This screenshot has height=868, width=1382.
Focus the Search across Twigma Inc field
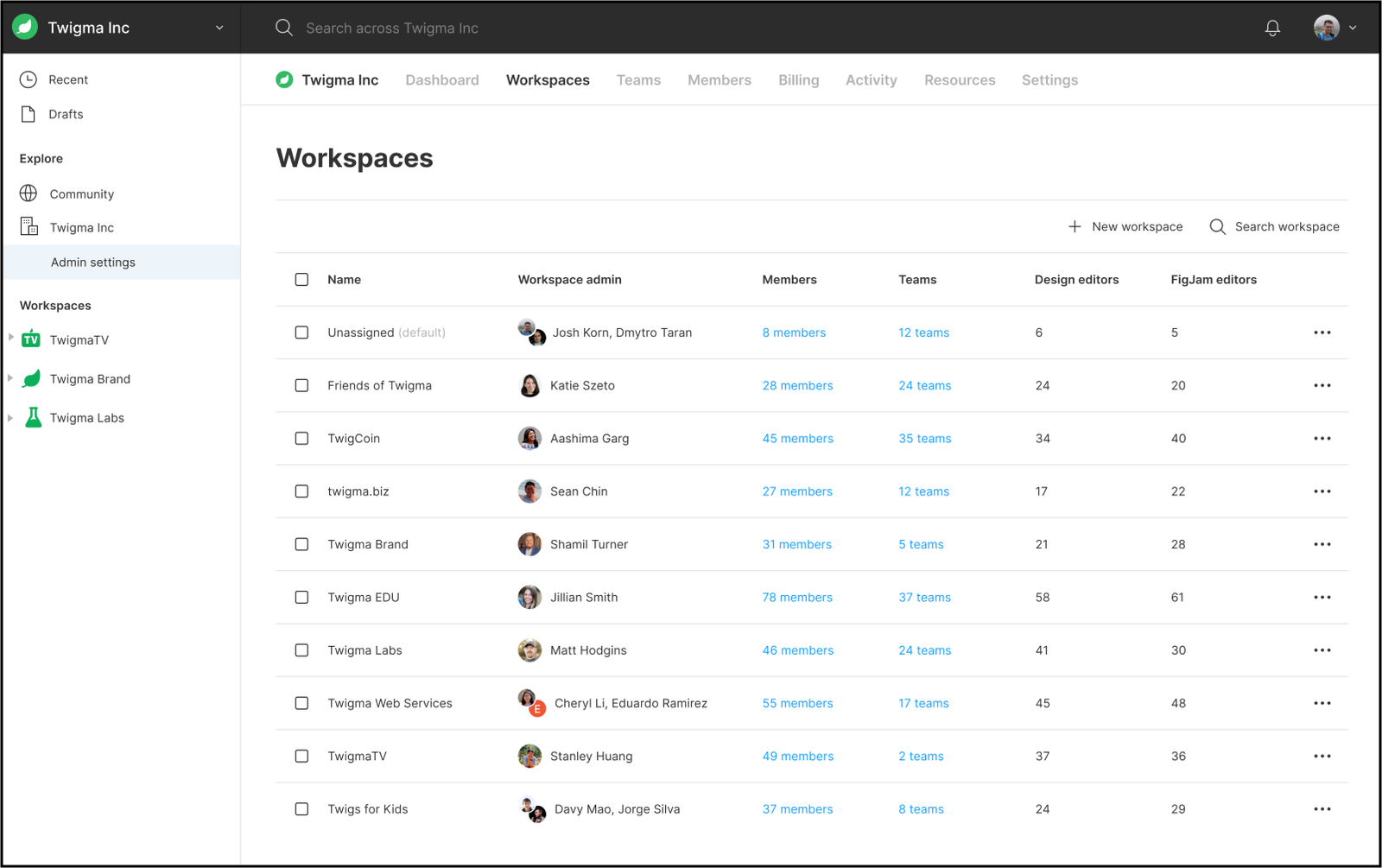tap(392, 28)
